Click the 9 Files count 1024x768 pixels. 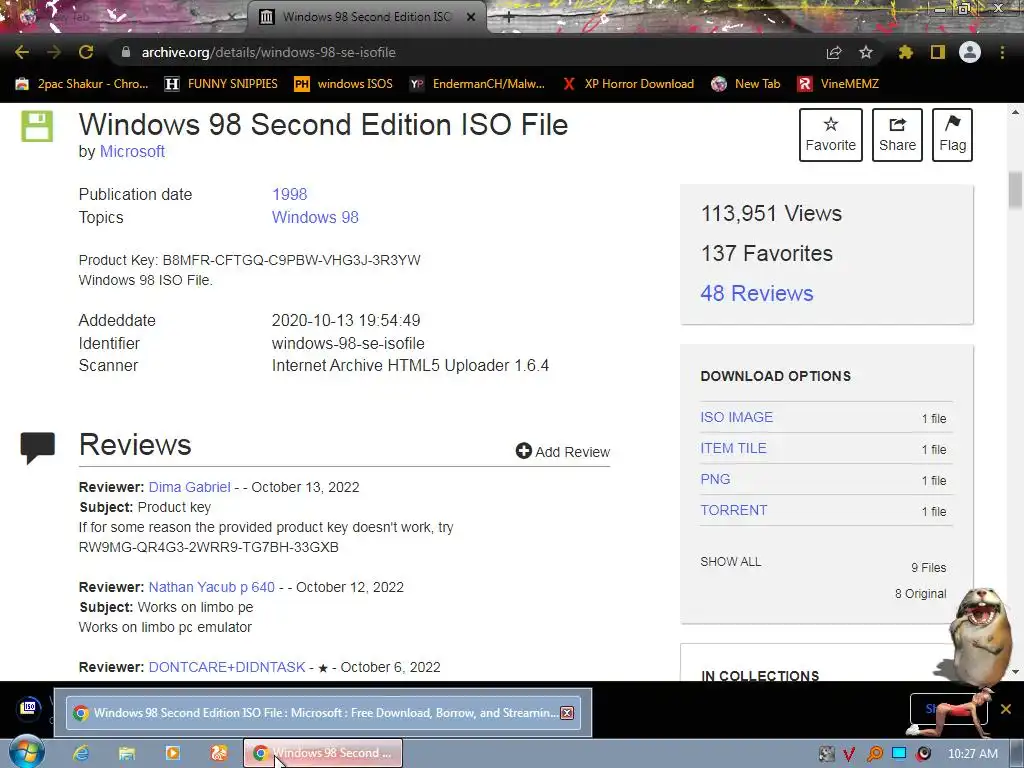coord(928,568)
